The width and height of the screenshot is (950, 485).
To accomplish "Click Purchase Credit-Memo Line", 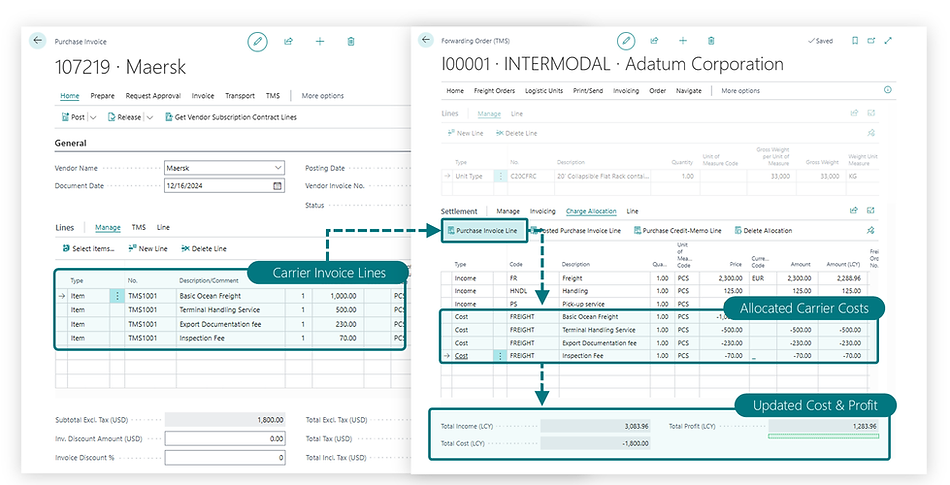I will click(x=677, y=231).
